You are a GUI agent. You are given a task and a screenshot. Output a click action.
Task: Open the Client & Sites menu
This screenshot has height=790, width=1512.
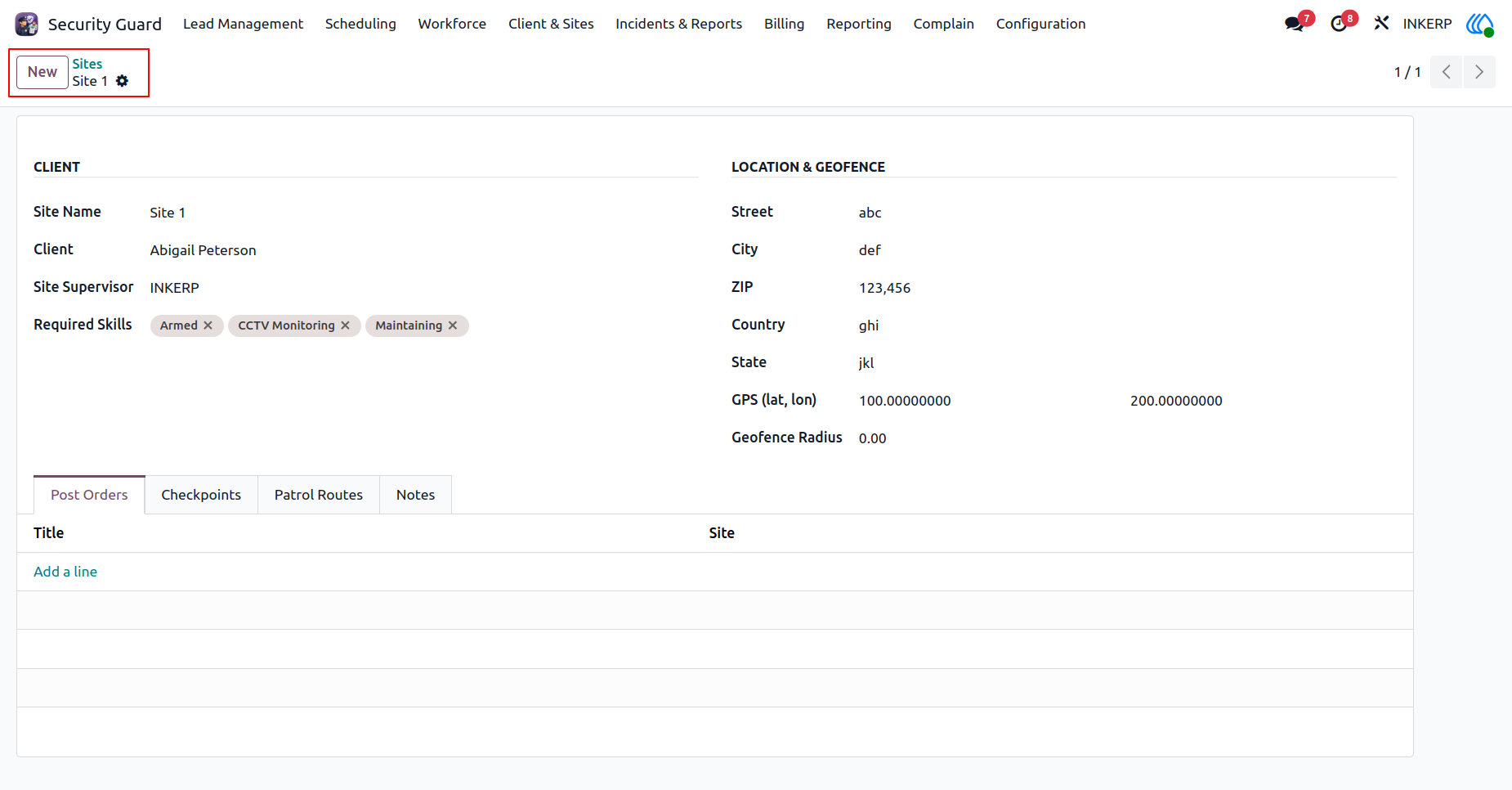coord(551,24)
